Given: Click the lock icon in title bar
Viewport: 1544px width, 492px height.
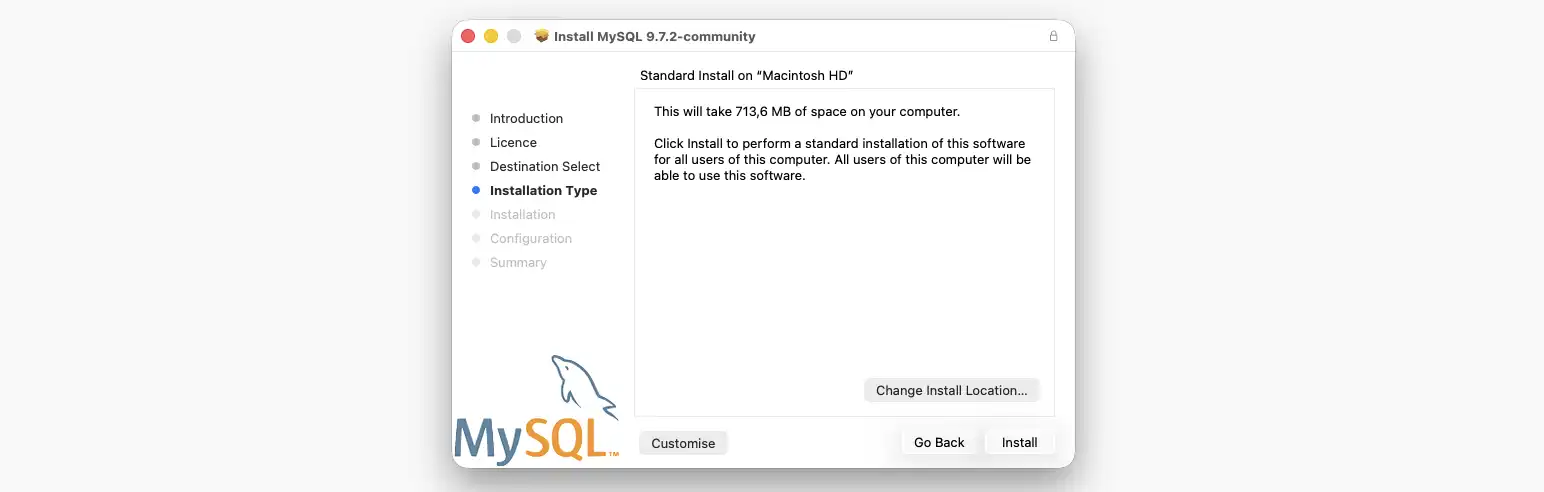Looking at the screenshot, I should [1053, 36].
